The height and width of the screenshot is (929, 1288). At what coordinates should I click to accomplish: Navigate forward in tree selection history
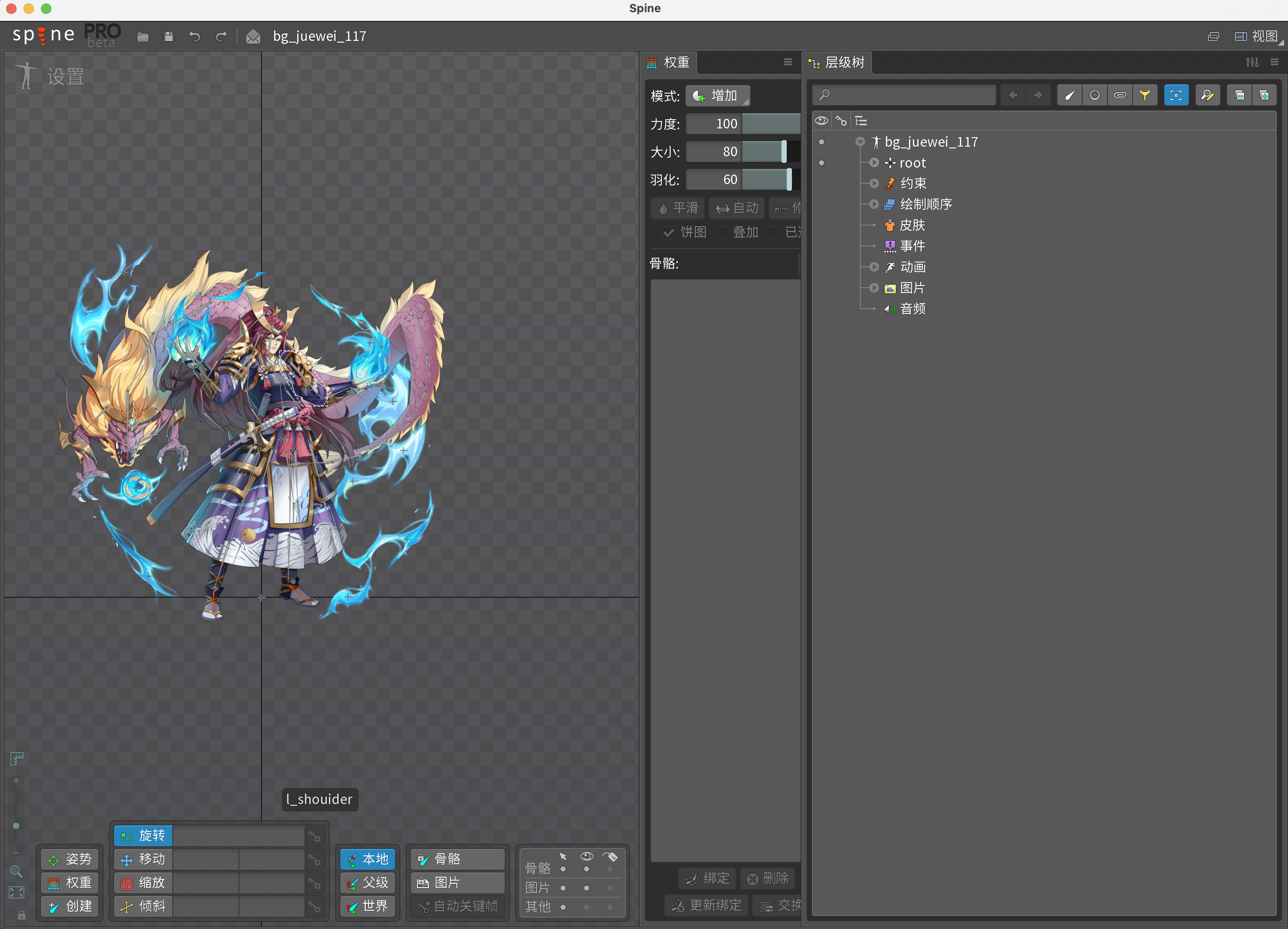click(1037, 95)
